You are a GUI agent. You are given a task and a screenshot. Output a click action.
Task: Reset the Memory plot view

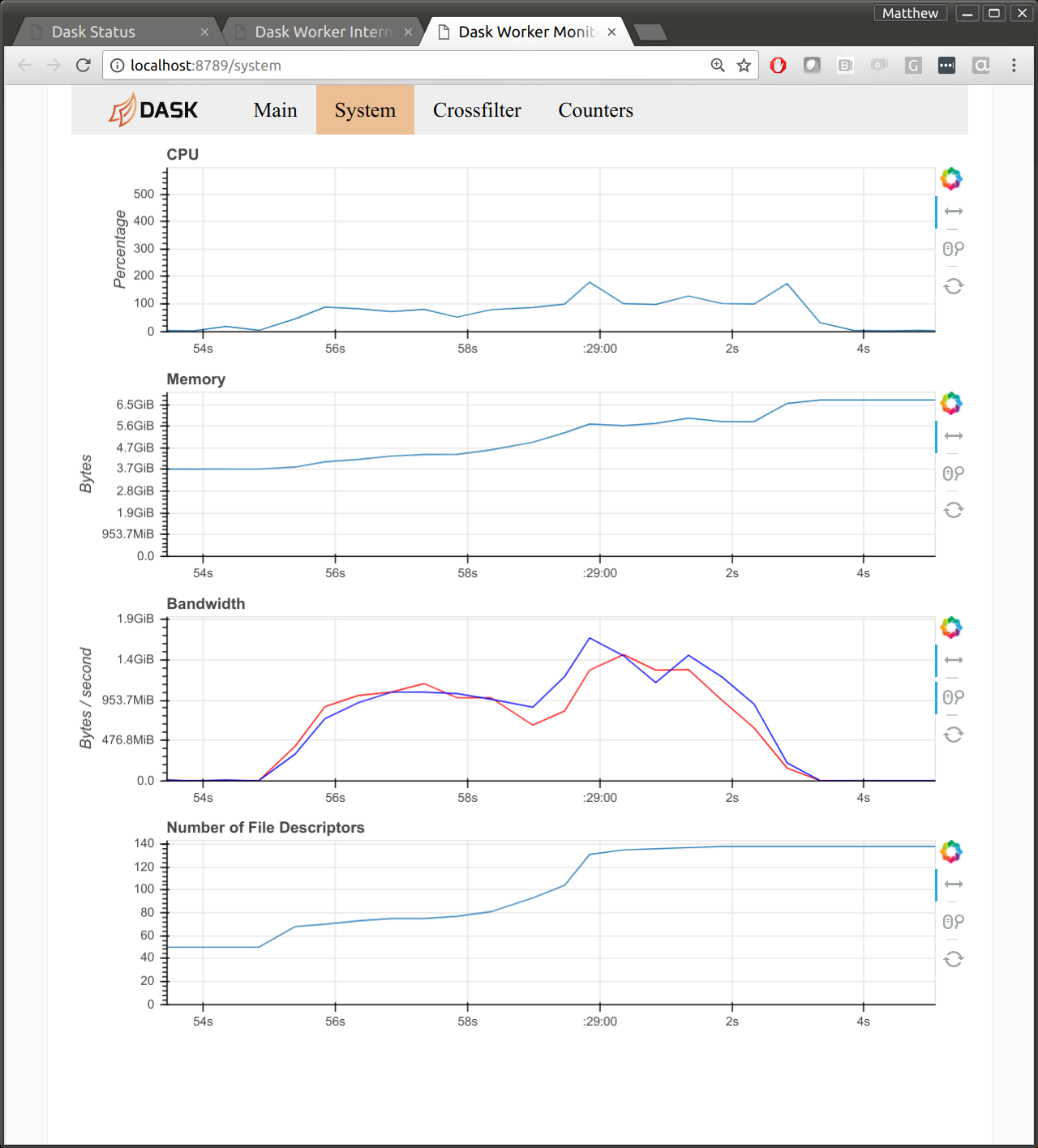click(954, 510)
